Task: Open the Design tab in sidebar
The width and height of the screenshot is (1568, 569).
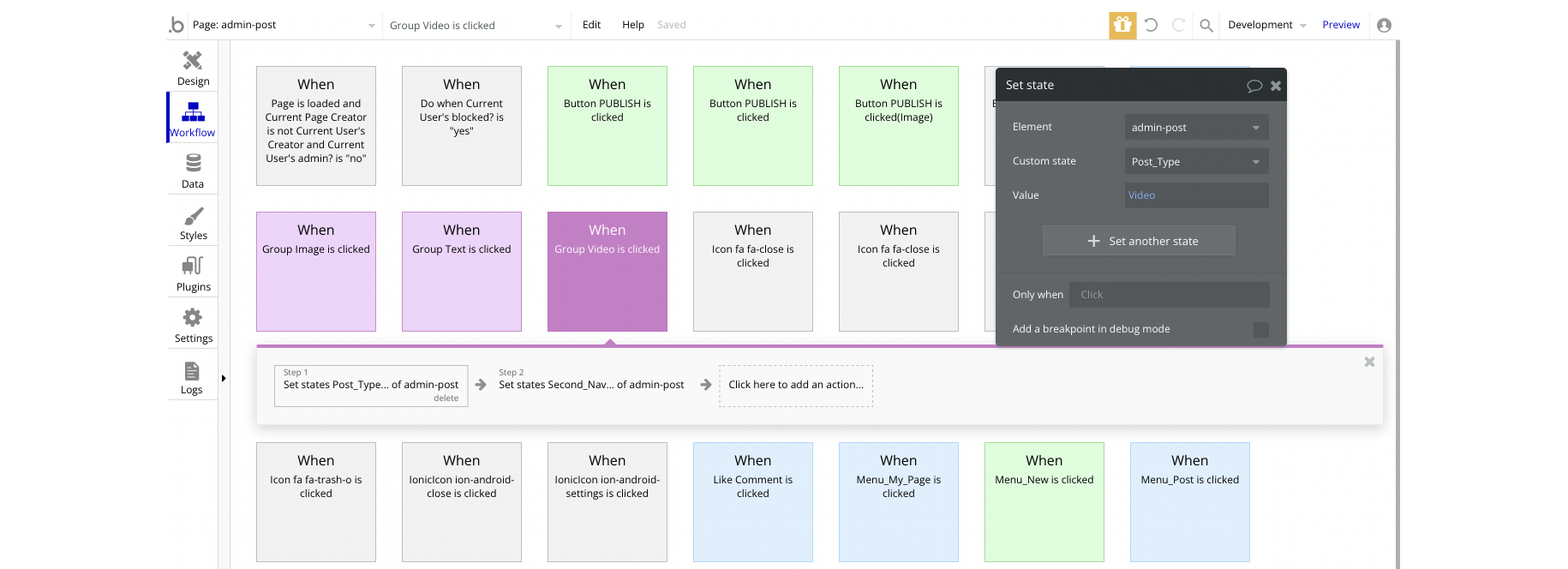Action: click(x=193, y=67)
